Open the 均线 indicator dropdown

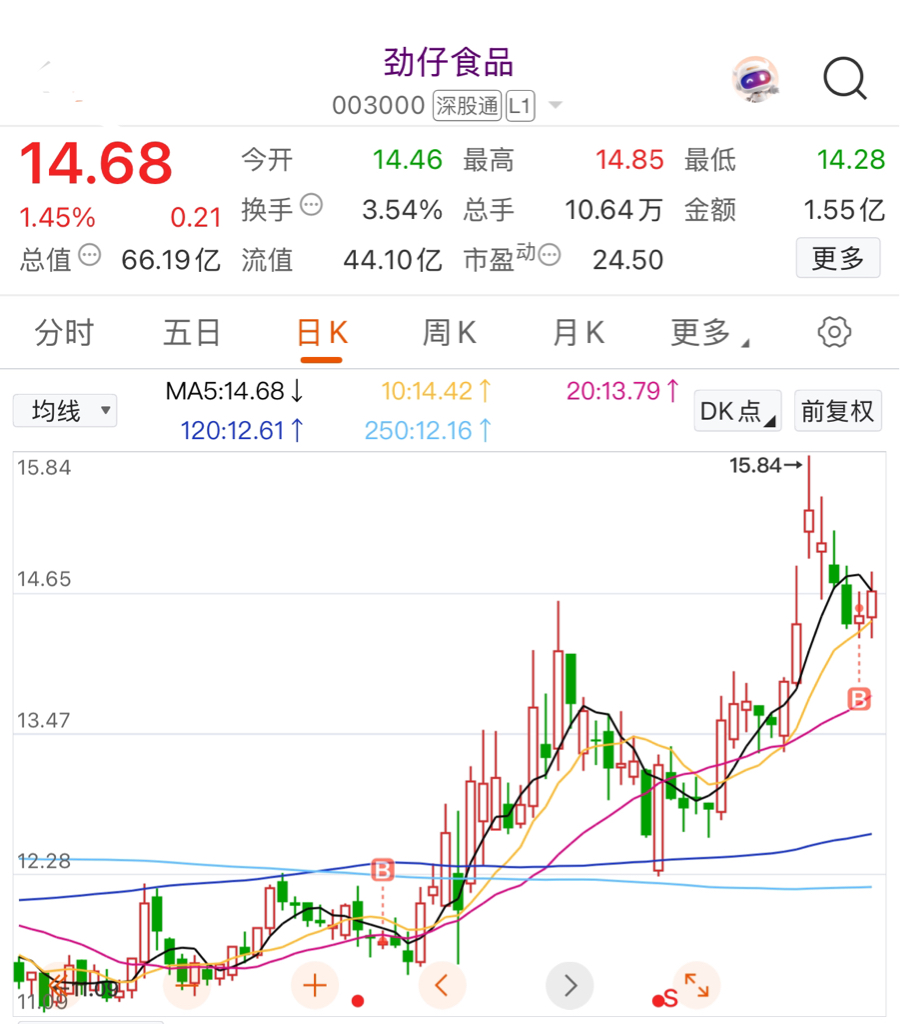[65, 411]
